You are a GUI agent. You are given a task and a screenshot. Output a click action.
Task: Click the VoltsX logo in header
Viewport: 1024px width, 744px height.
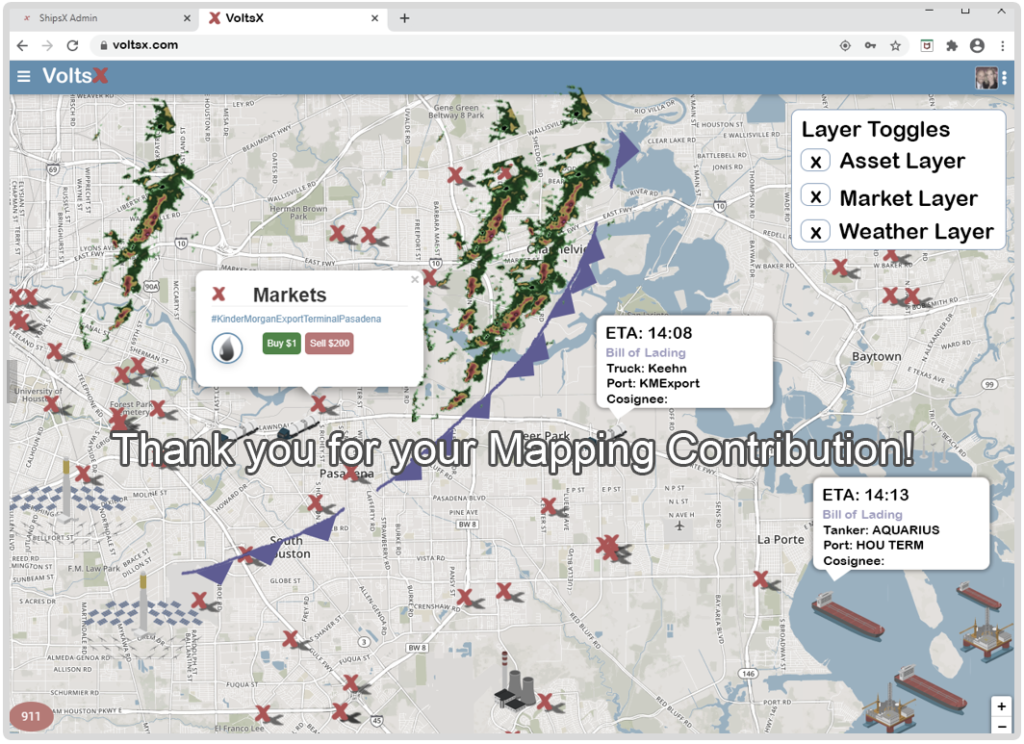pos(75,76)
